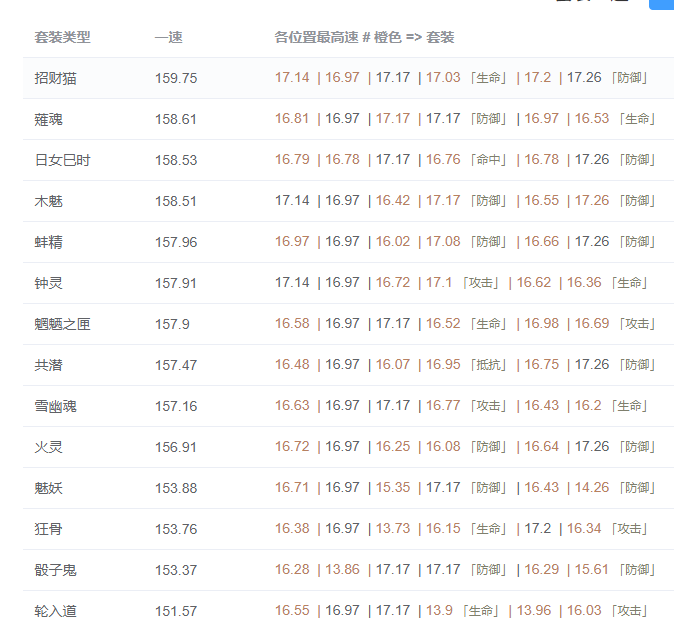Click 14.26 in the 魅妖 row
This screenshot has height=626, width=674.
tap(592, 487)
